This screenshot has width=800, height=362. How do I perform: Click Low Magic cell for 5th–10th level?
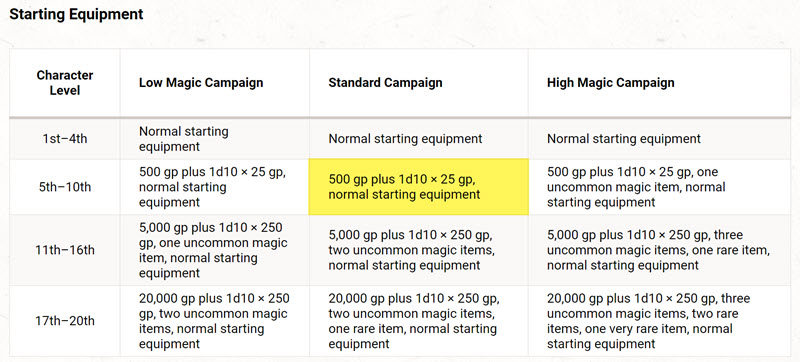point(215,187)
